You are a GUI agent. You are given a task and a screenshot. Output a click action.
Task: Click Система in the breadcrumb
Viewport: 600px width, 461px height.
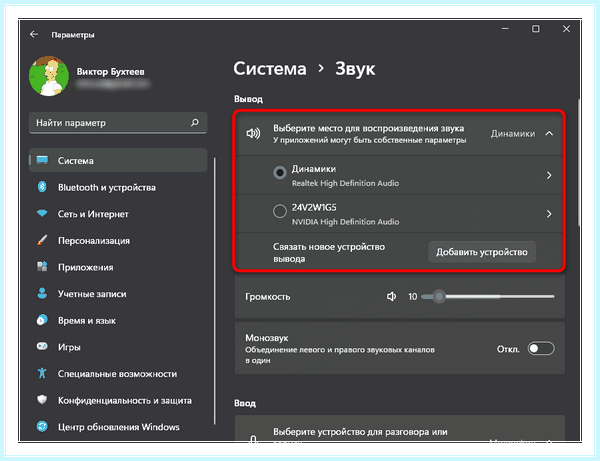pyautogui.click(x=270, y=69)
